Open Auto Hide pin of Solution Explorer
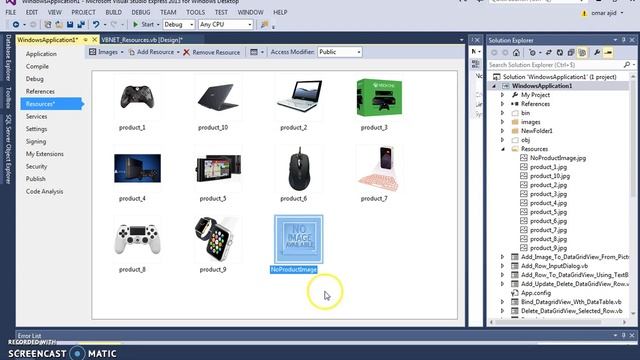This screenshot has height=360, width=640. [x=624, y=40]
